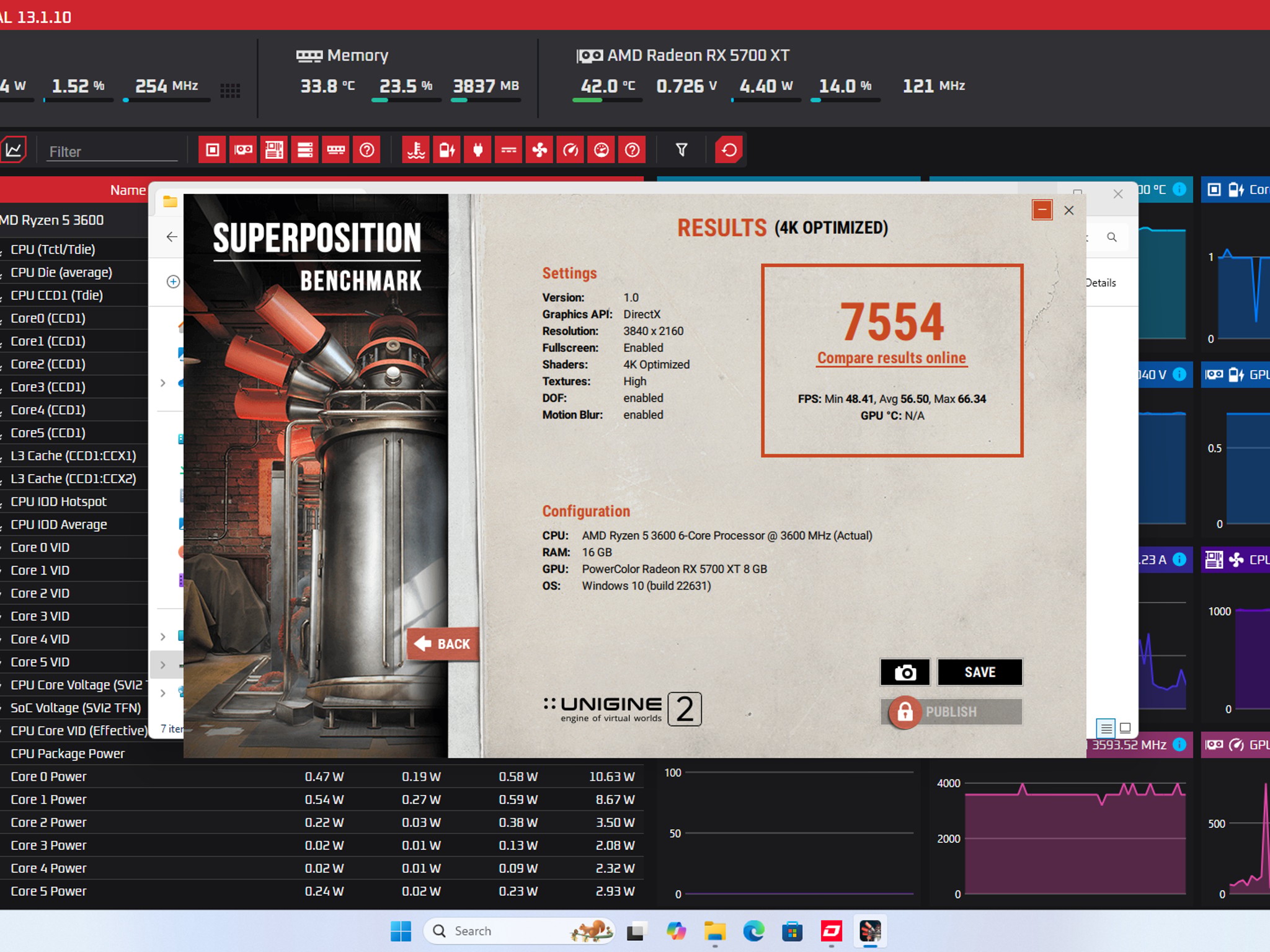
Task: Toggle the battery power sensor filter
Action: pyautogui.click(x=447, y=150)
